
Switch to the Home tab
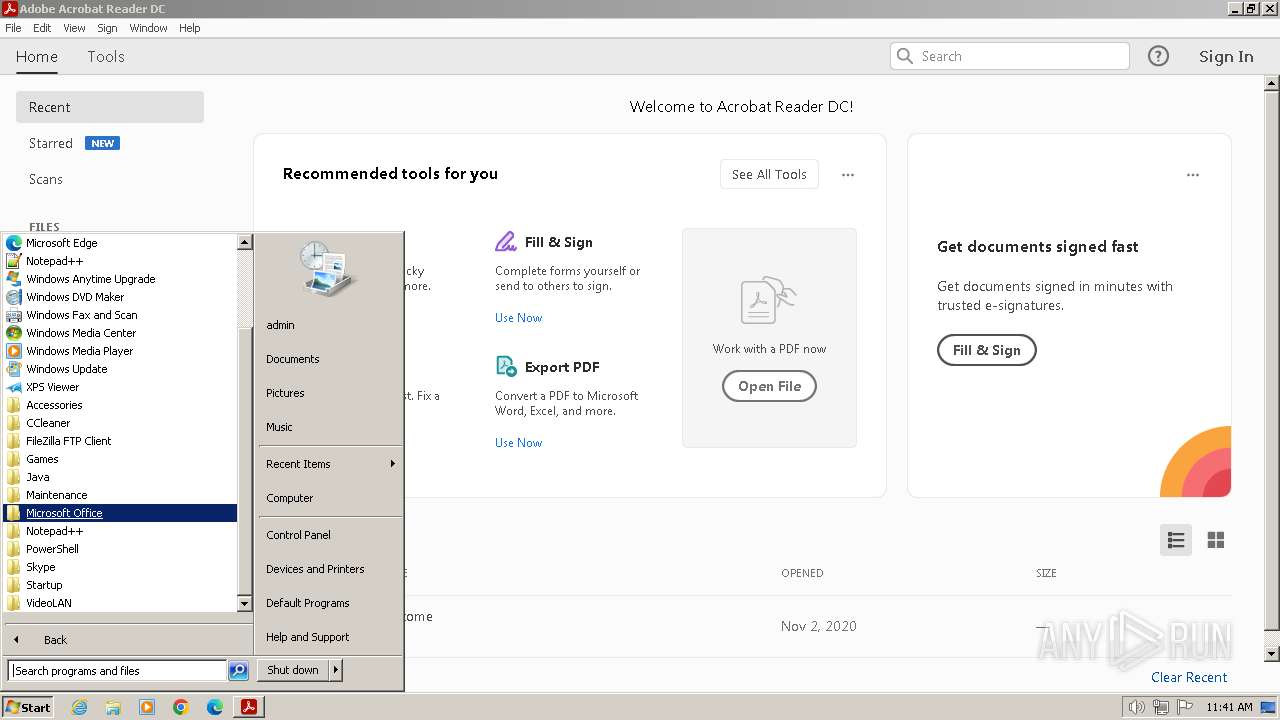37,57
